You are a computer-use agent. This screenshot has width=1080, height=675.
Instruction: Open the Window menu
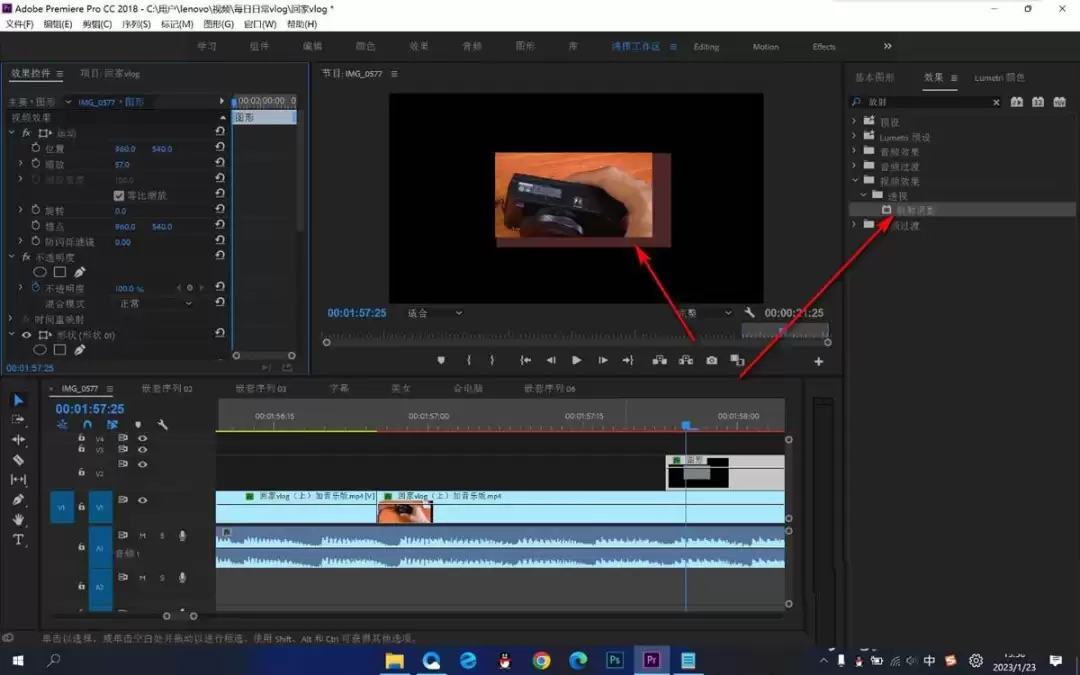tap(260, 24)
